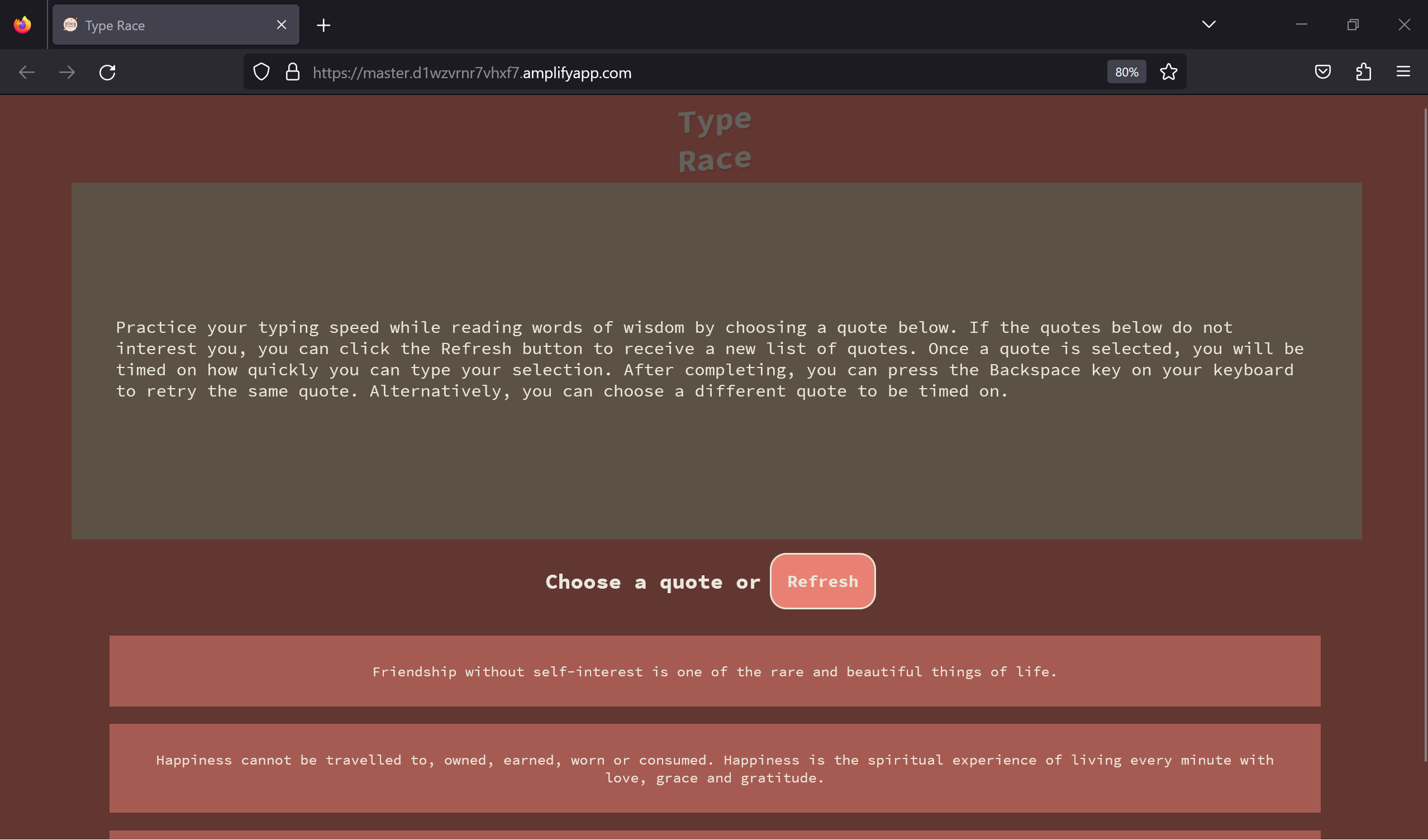This screenshot has width=1428, height=840.
Task: Open the Firefox application menu
Action: pos(1403,72)
